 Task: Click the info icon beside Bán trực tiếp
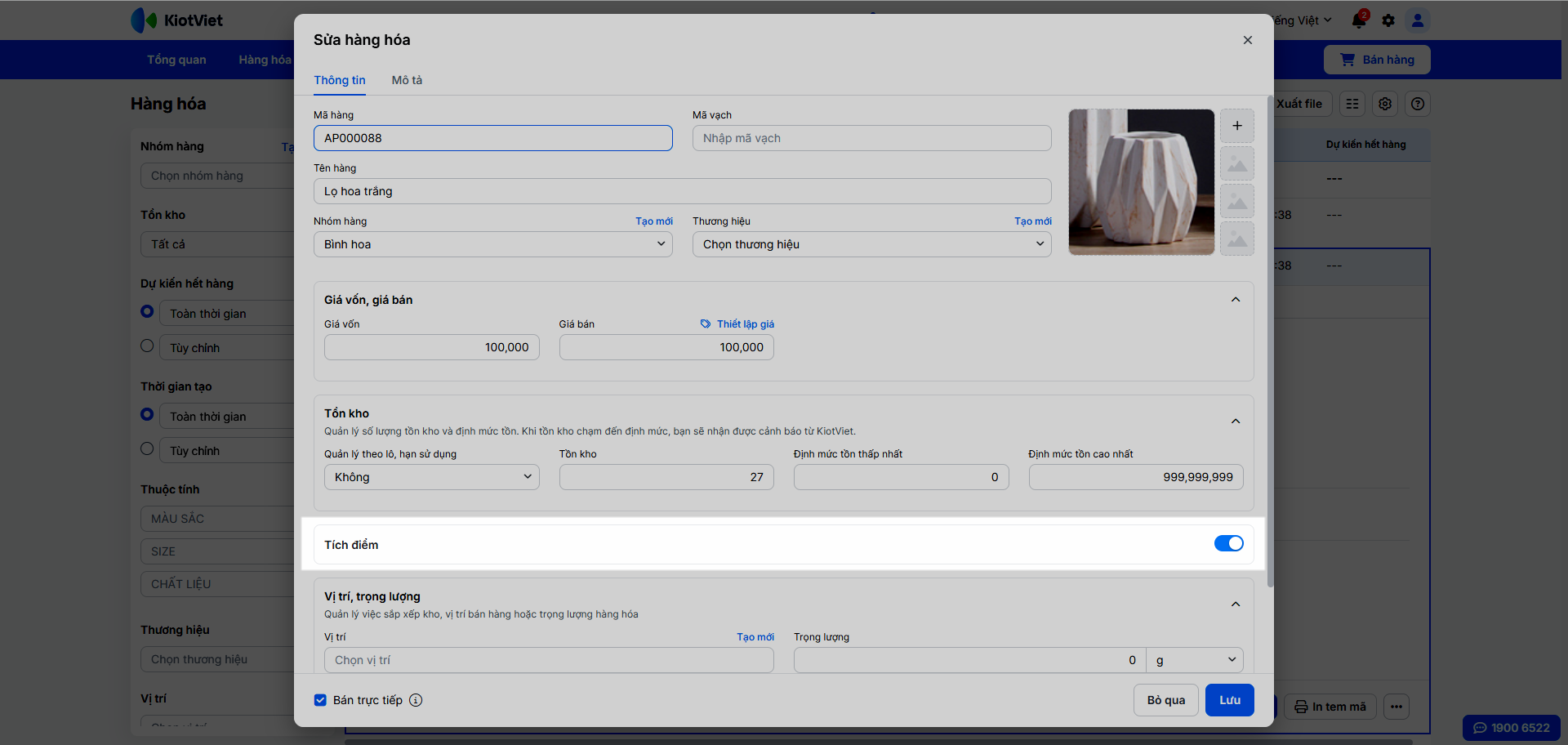pos(416,700)
